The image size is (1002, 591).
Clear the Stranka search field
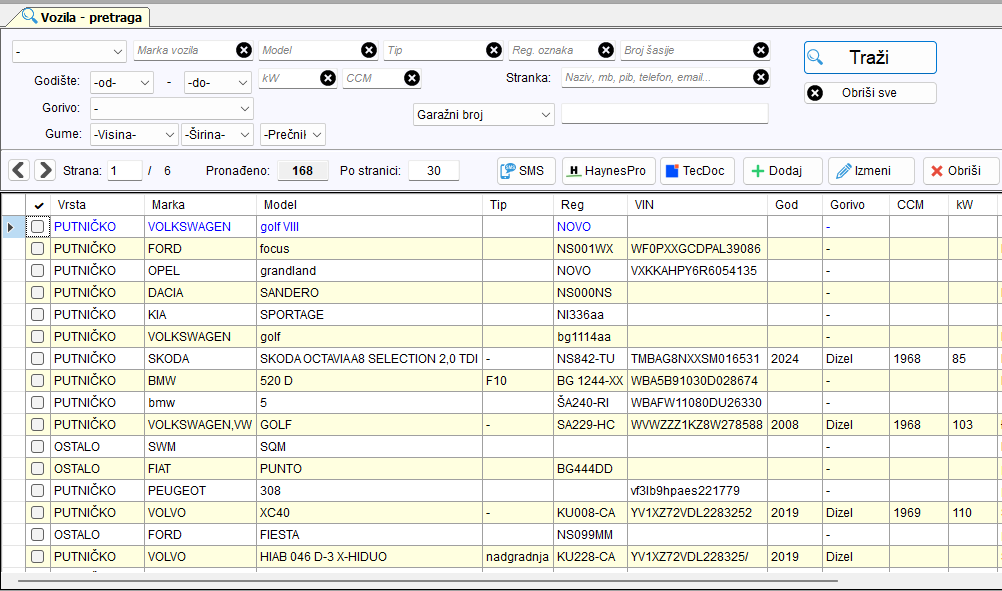[760, 77]
